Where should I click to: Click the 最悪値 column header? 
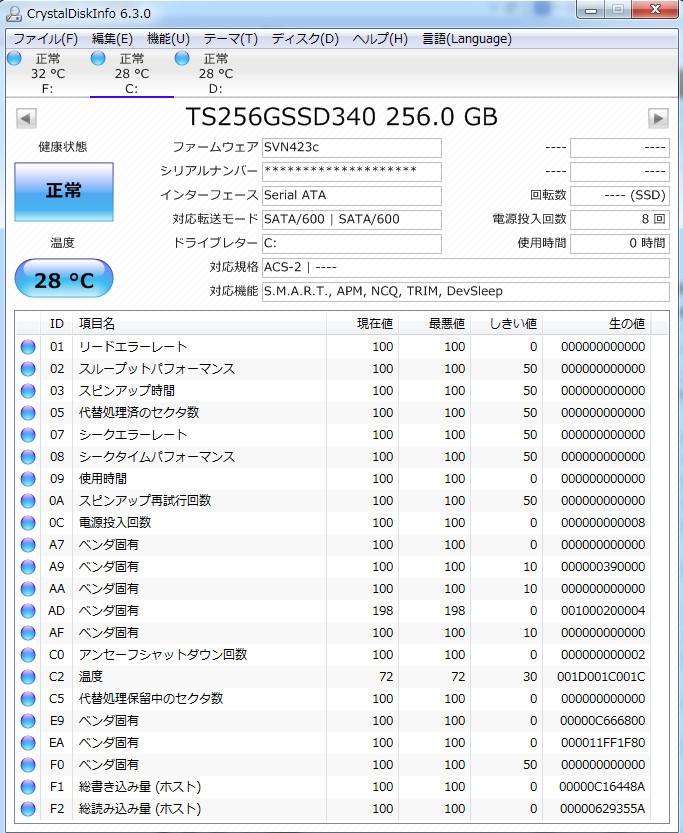(x=434, y=324)
